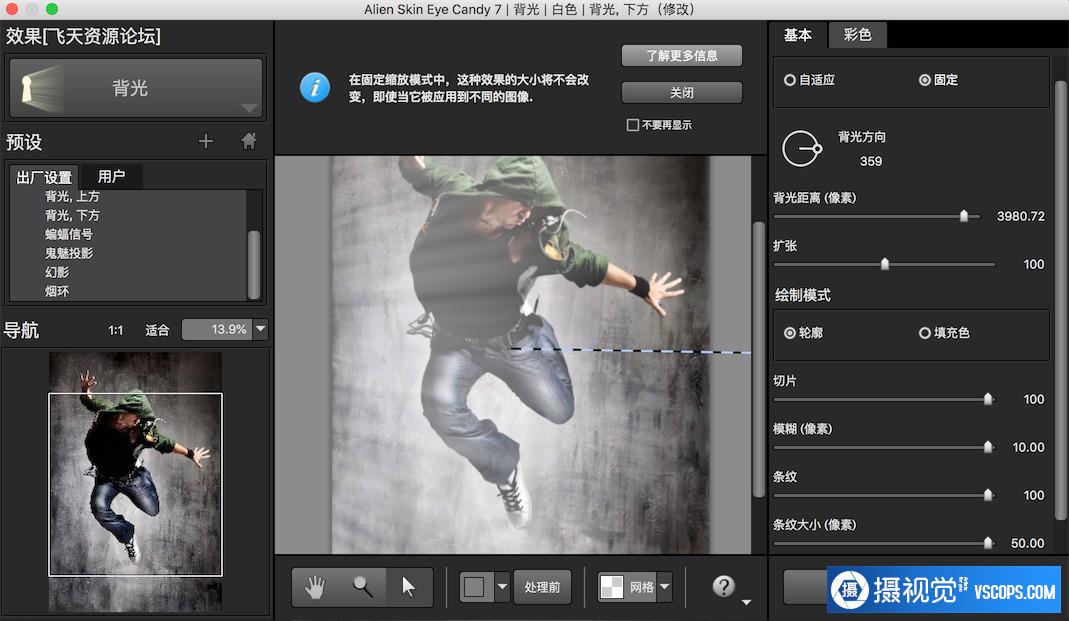Click the 条纹大小 slider handle
Screen dimensions: 1069x621
click(x=988, y=543)
